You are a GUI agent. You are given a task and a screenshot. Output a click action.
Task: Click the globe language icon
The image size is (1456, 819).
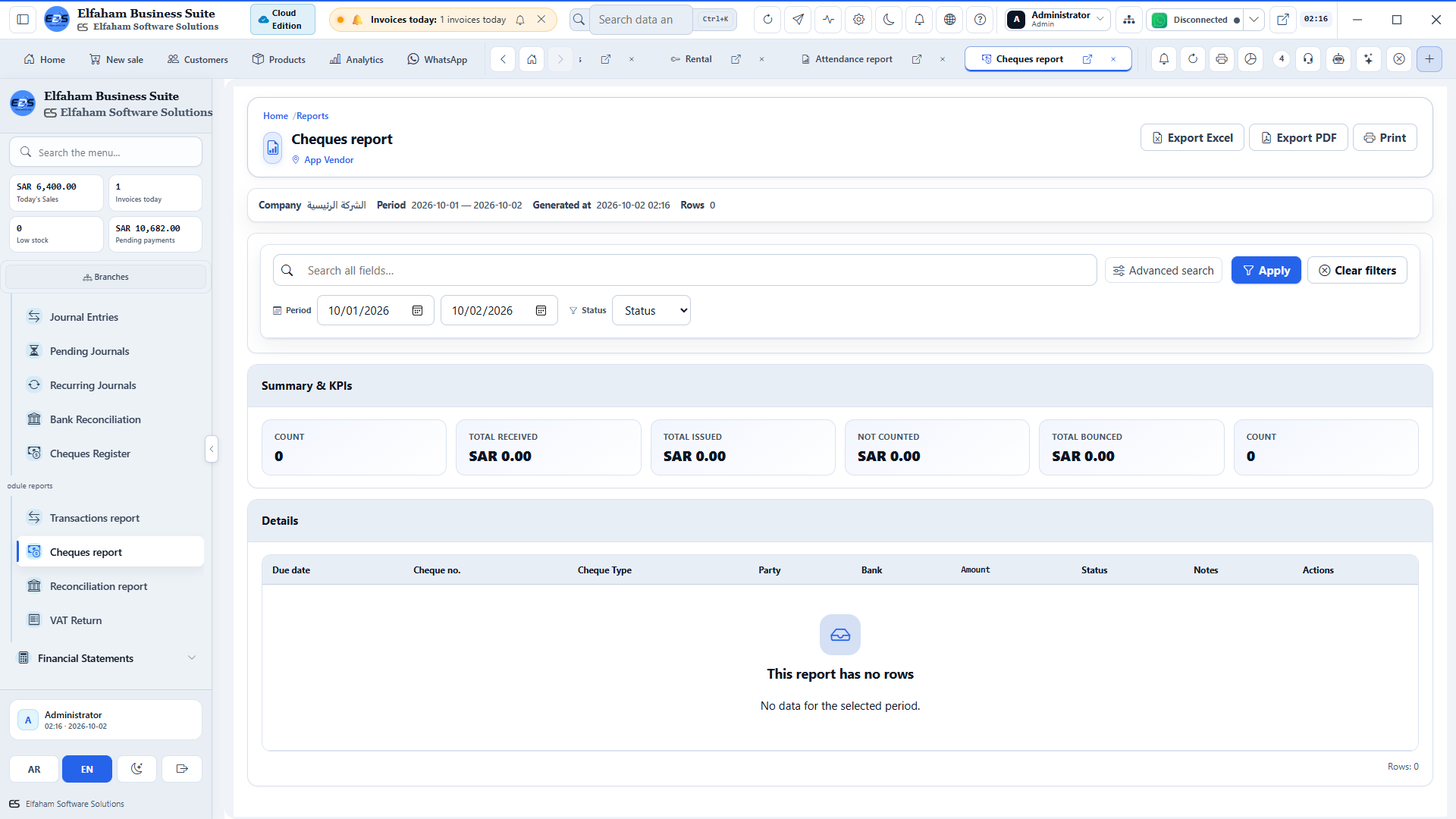click(x=949, y=20)
